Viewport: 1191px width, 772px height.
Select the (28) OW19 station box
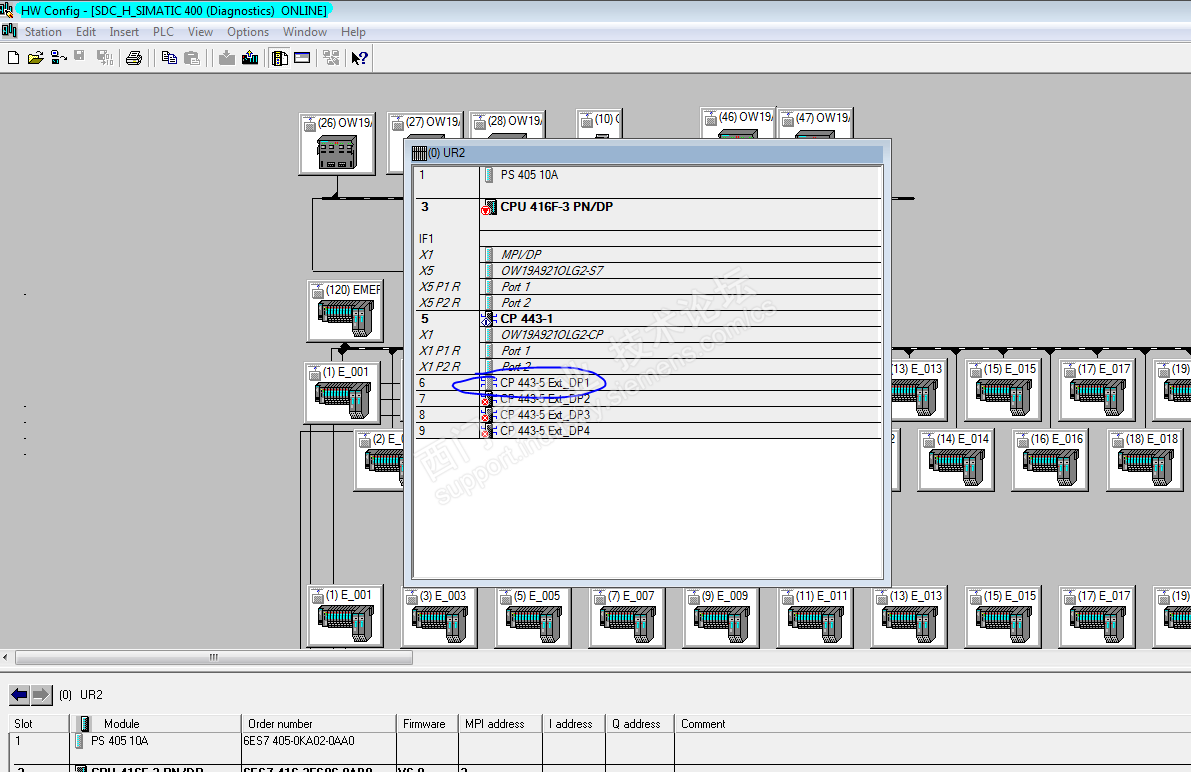point(508,125)
